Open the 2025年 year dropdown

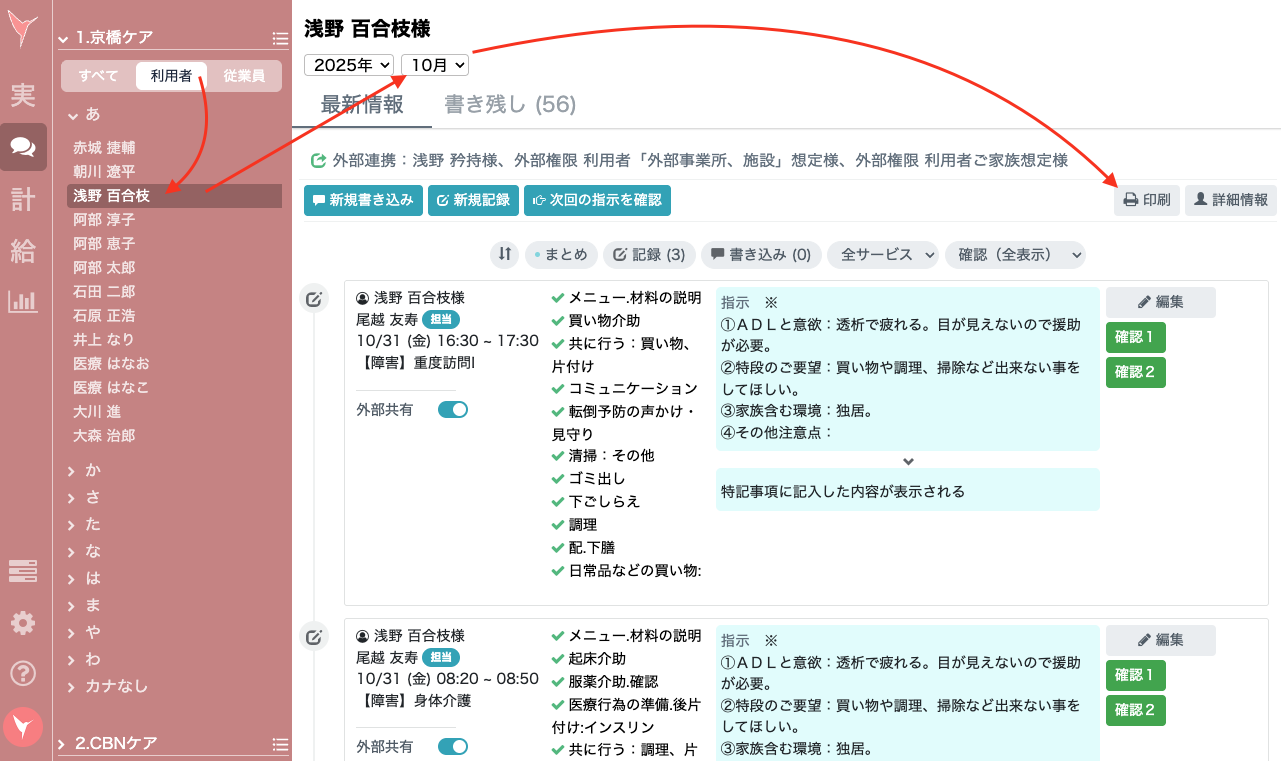pyautogui.click(x=349, y=65)
